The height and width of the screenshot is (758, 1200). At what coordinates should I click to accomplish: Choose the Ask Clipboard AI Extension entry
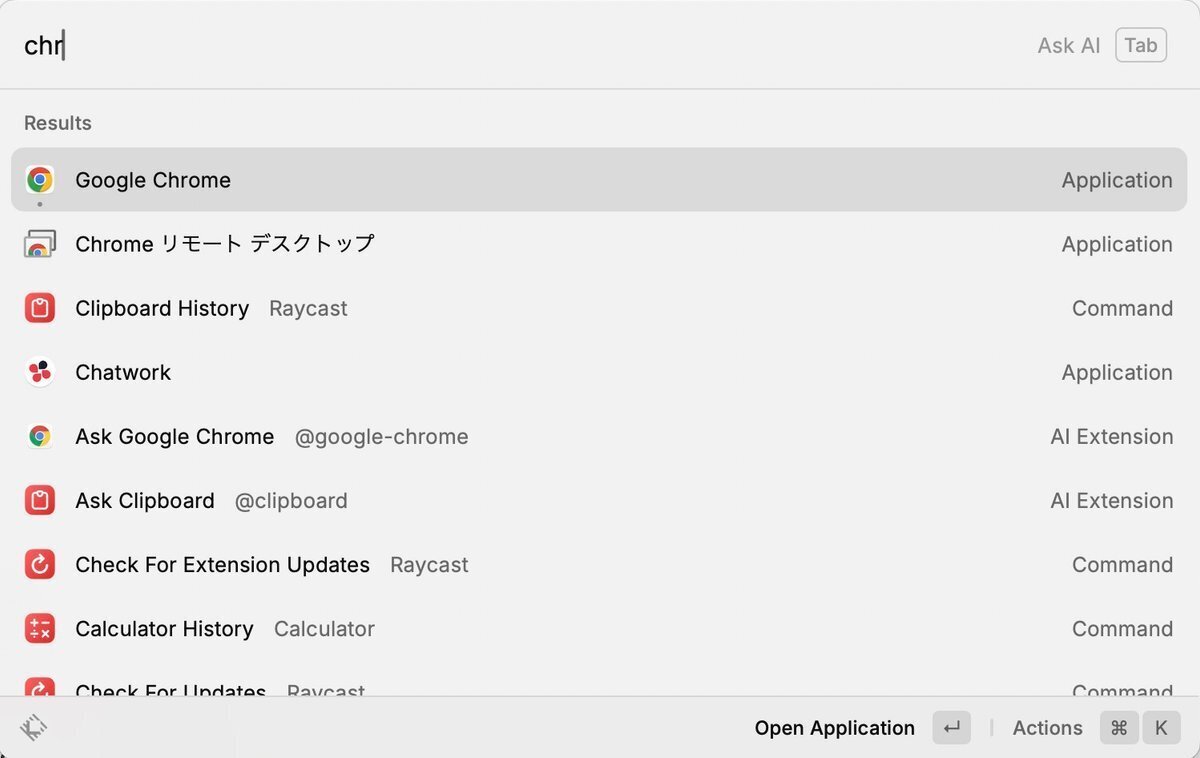(x=598, y=500)
